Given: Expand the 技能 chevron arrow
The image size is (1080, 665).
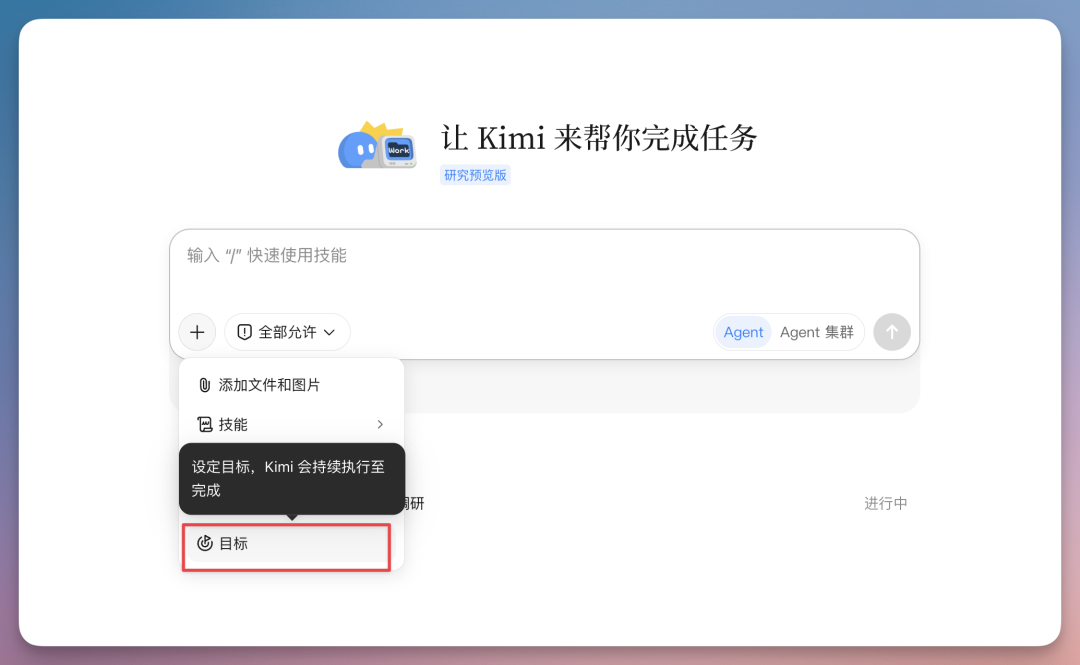Looking at the screenshot, I should click(380, 424).
